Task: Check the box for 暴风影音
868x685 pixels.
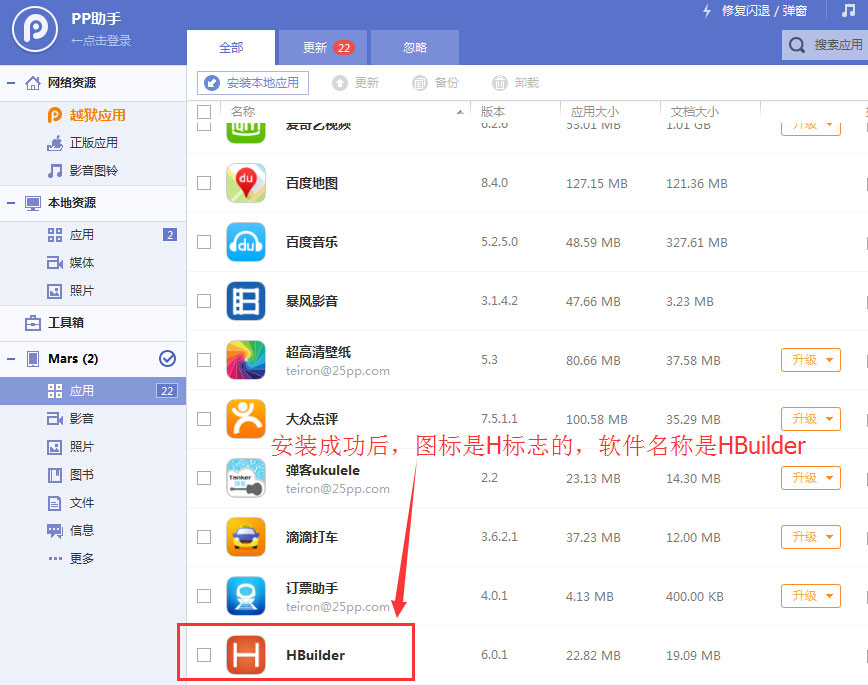Action: [x=204, y=301]
